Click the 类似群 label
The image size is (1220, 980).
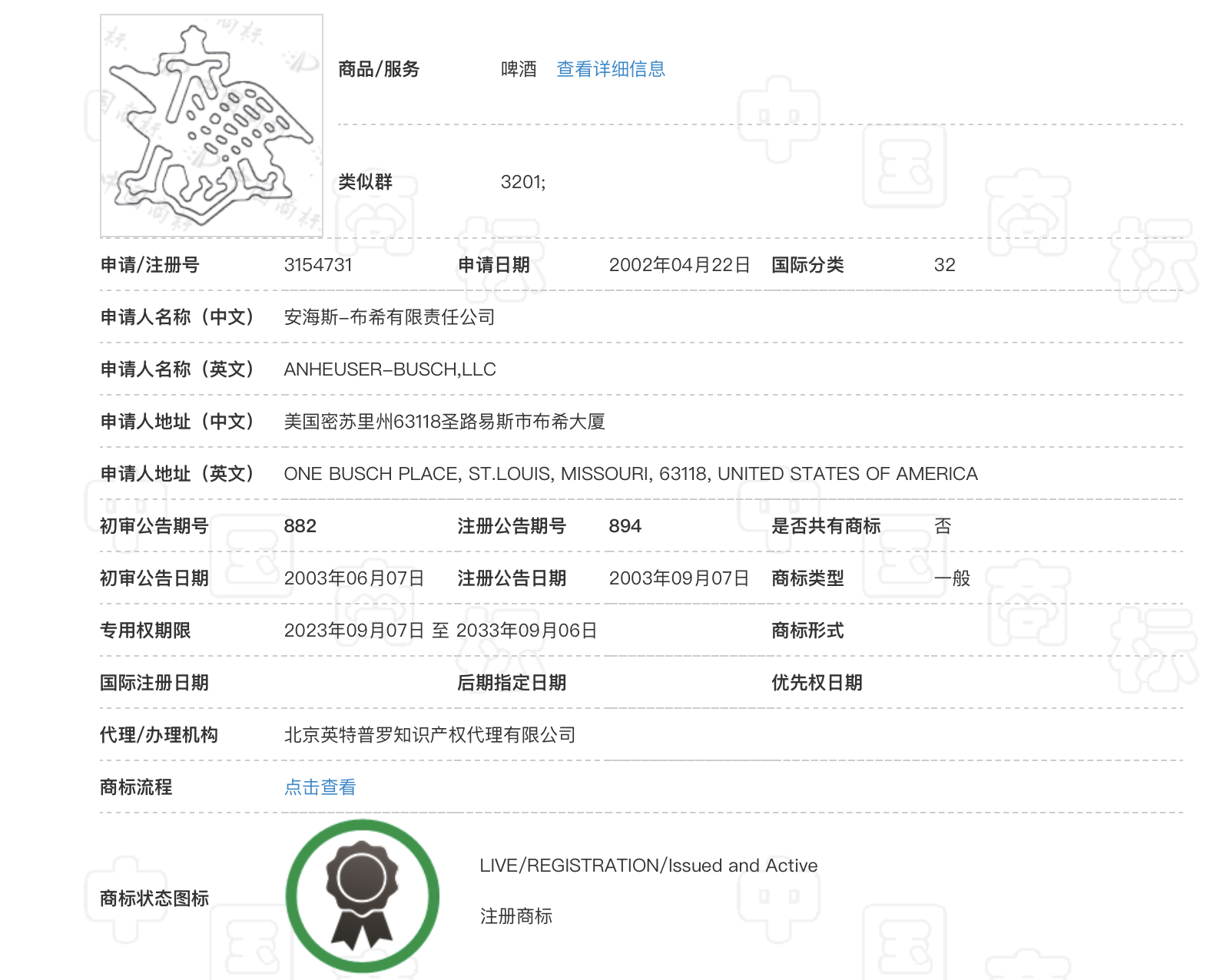[x=366, y=182]
